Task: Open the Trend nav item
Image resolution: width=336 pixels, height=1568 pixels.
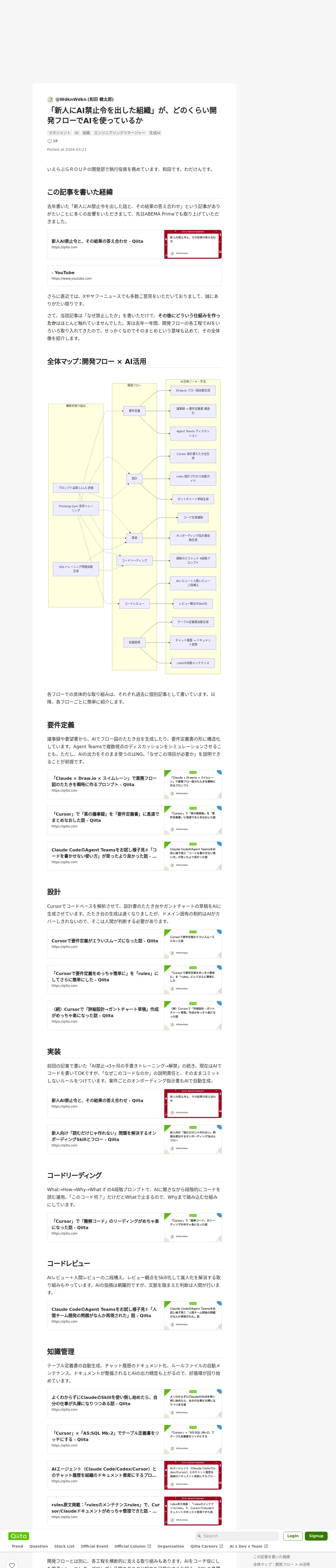Action: coord(17,1546)
